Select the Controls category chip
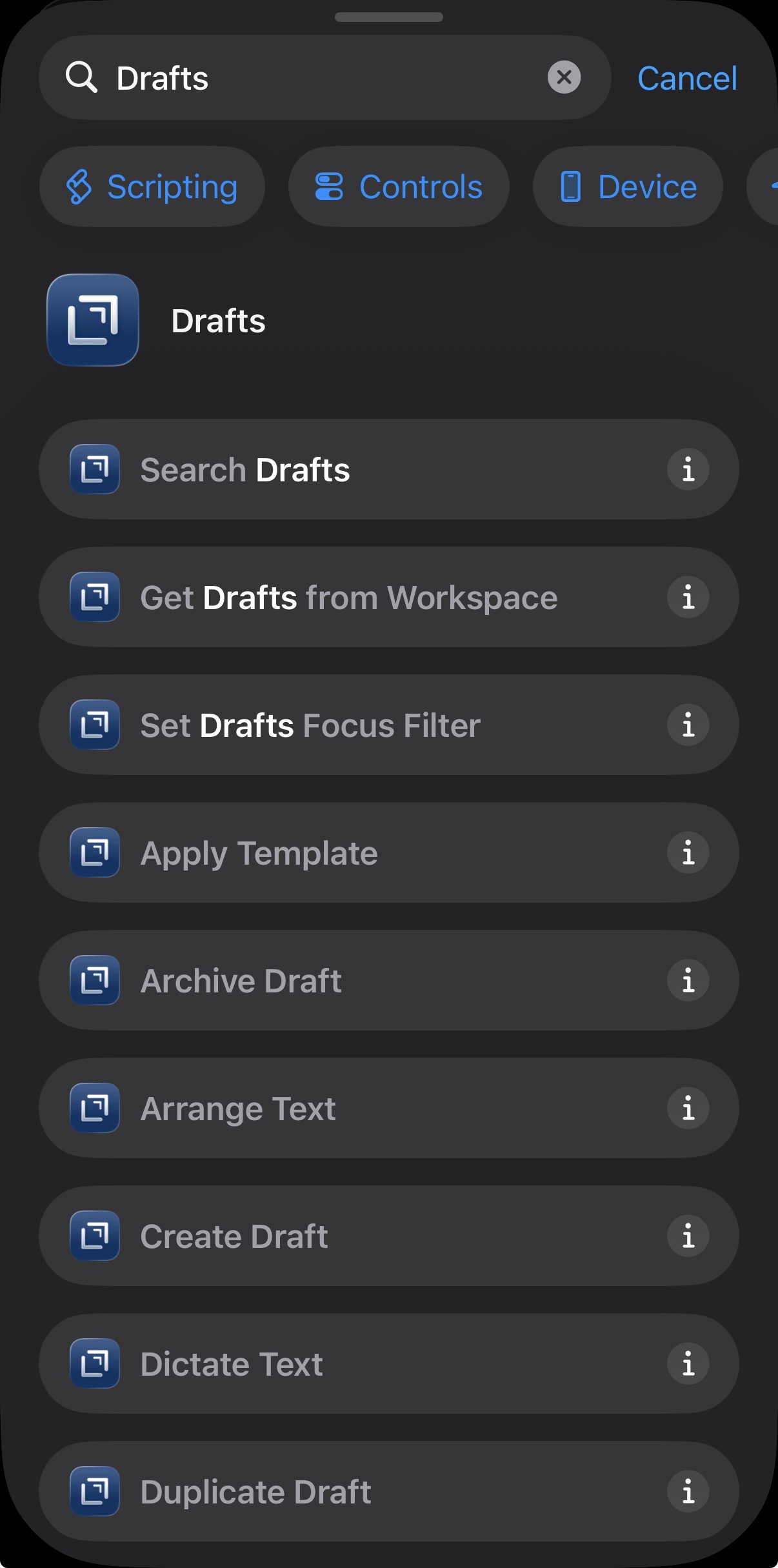 (399, 187)
